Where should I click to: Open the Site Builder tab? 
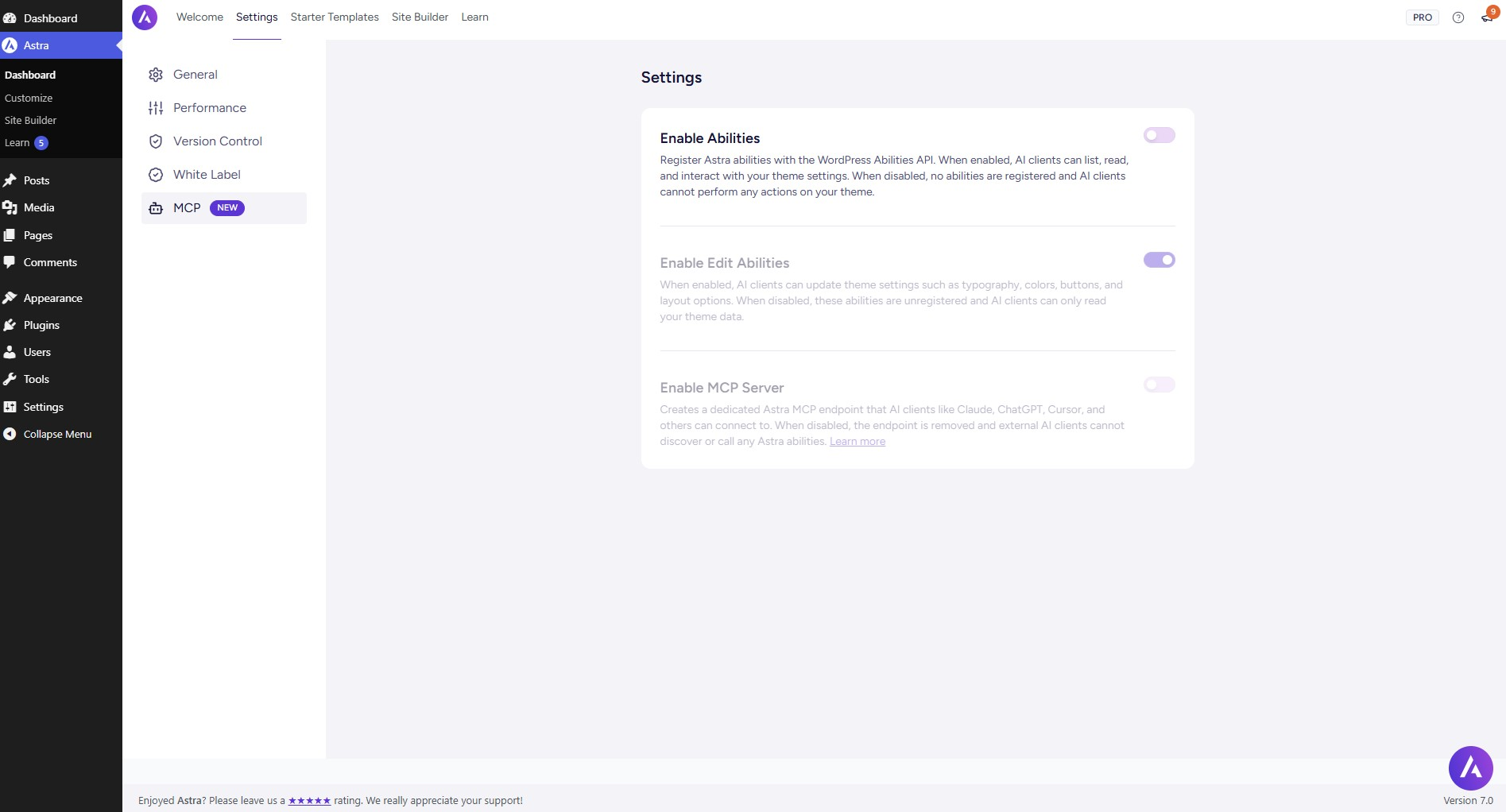pyautogui.click(x=420, y=17)
